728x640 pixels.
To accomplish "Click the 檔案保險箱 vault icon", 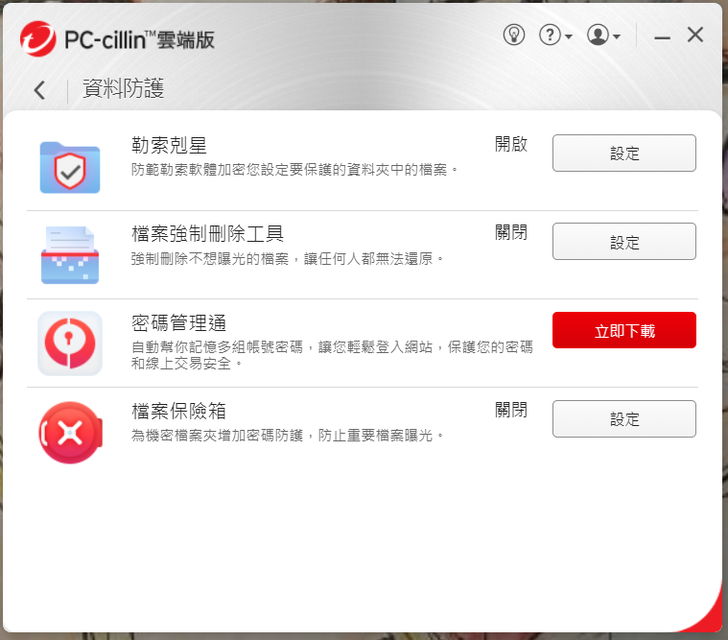I will [x=70, y=432].
